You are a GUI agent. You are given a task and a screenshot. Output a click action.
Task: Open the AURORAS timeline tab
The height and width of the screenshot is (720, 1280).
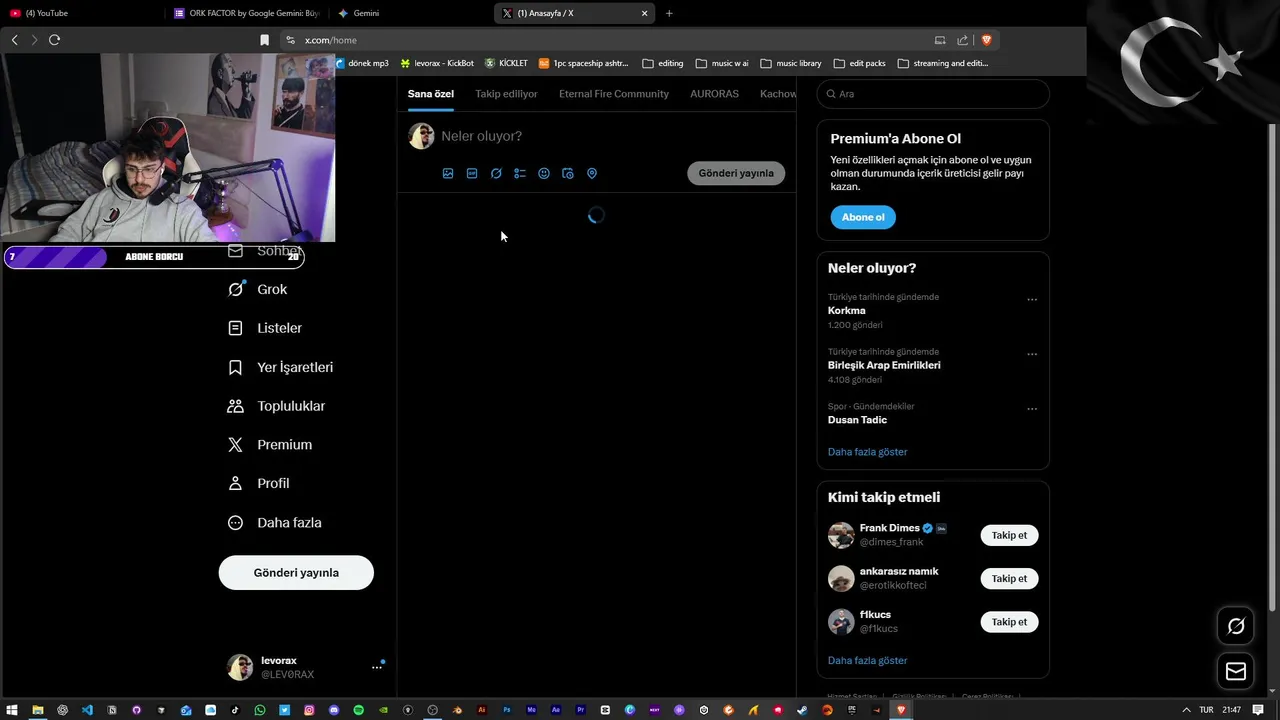pos(714,94)
